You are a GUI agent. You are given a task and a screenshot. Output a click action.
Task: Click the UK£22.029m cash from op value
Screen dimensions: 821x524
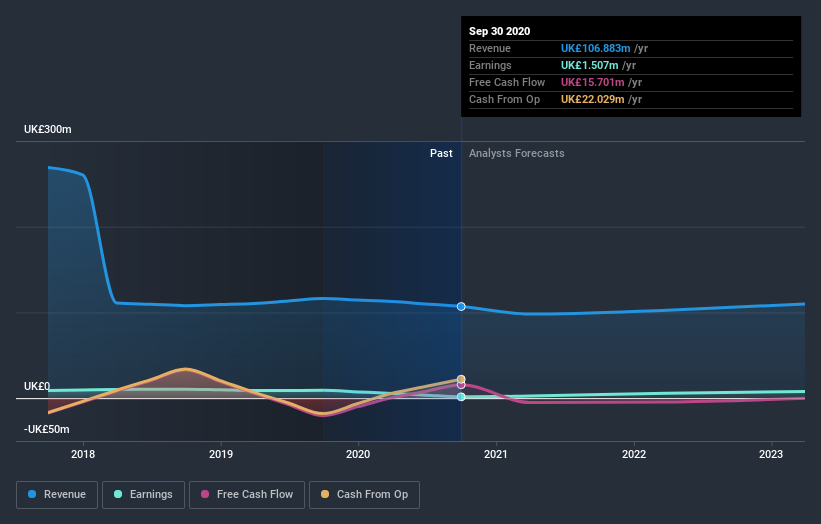point(592,99)
